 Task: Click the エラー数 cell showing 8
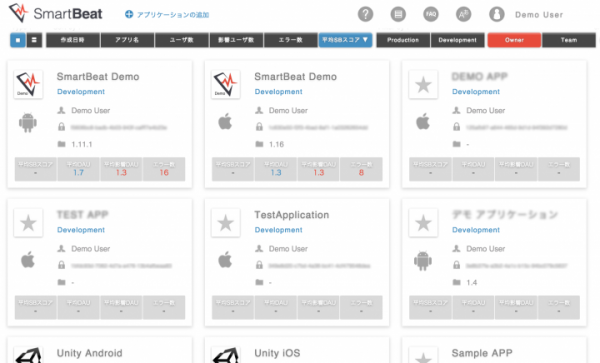tap(361, 169)
